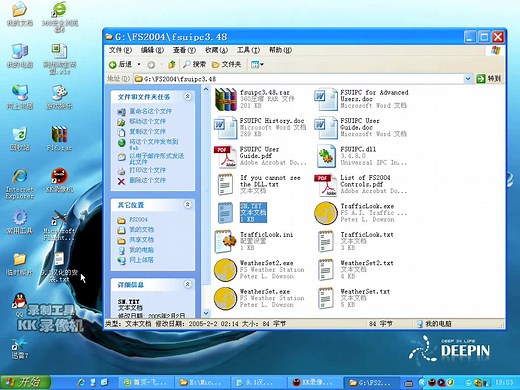Click the Start button on the taskbar

coord(25,382)
